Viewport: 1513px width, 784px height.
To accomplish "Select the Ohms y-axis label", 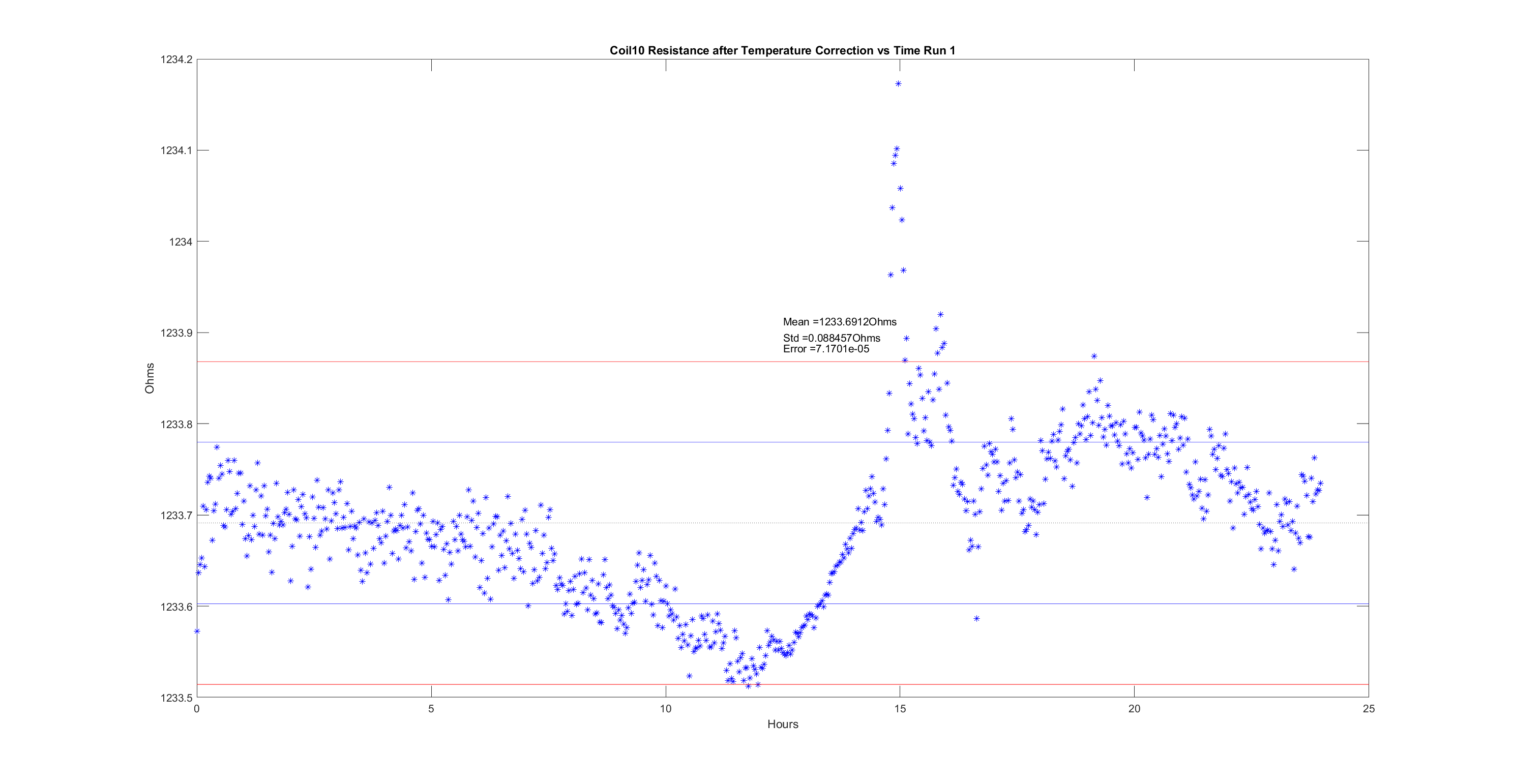I will [x=150, y=378].
